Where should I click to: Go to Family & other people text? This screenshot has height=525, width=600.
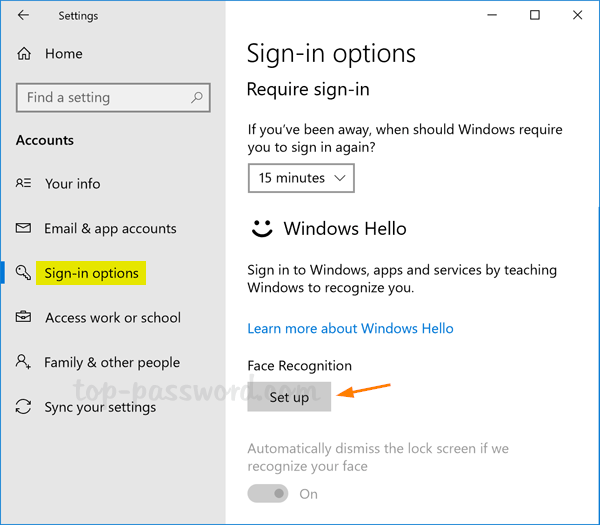tap(112, 363)
